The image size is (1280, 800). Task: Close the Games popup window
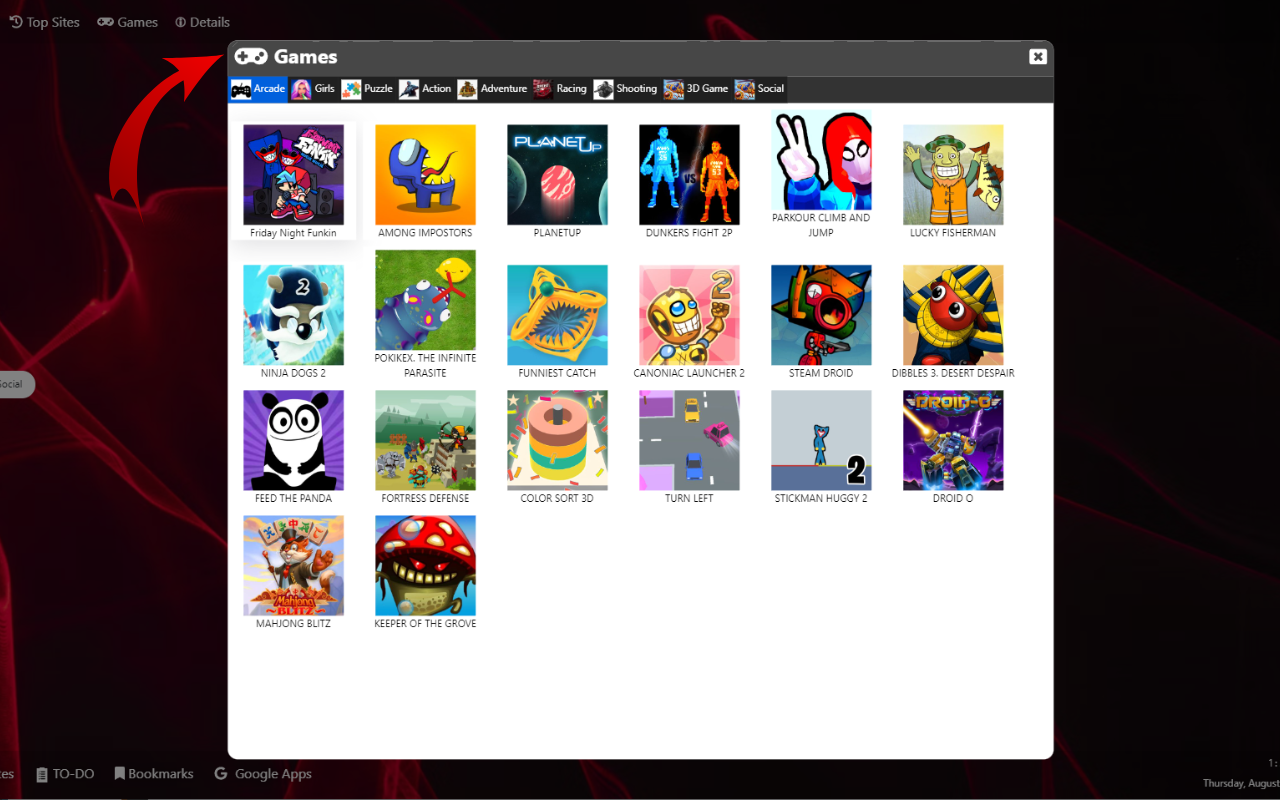1038,57
